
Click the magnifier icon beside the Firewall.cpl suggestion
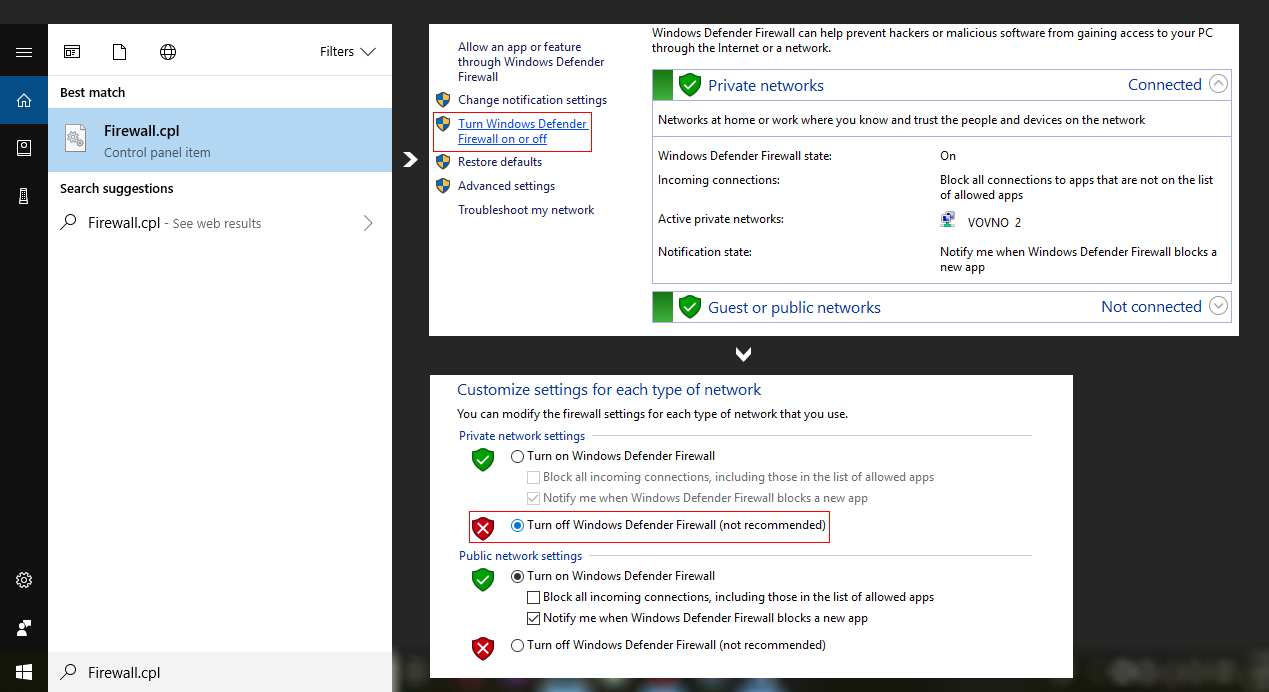tap(69, 223)
